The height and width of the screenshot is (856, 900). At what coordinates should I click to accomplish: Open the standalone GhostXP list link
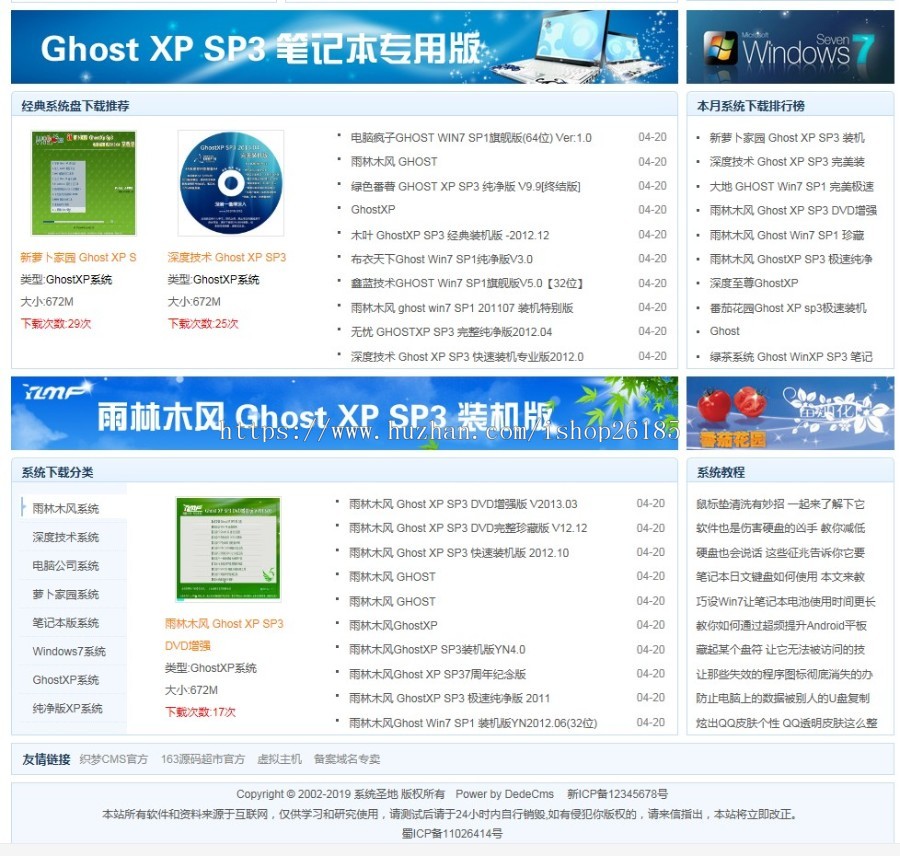(x=373, y=210)
